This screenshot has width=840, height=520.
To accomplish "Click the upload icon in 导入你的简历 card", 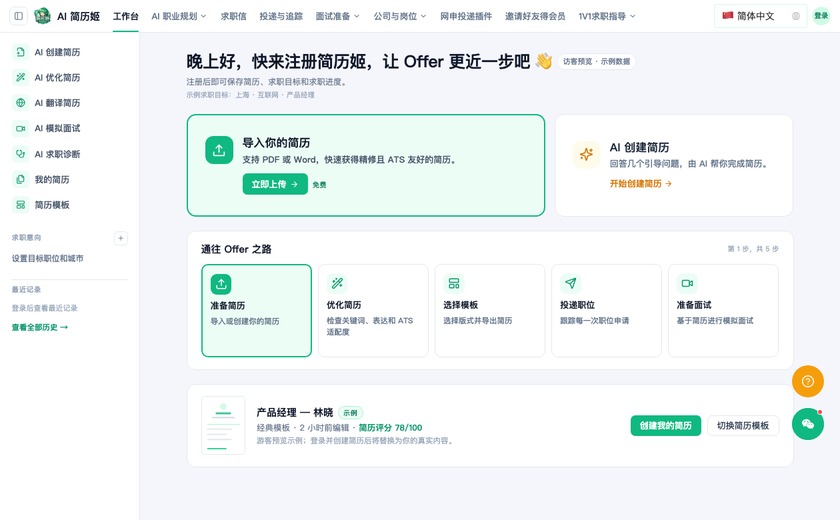I will (x=219, y=150).
